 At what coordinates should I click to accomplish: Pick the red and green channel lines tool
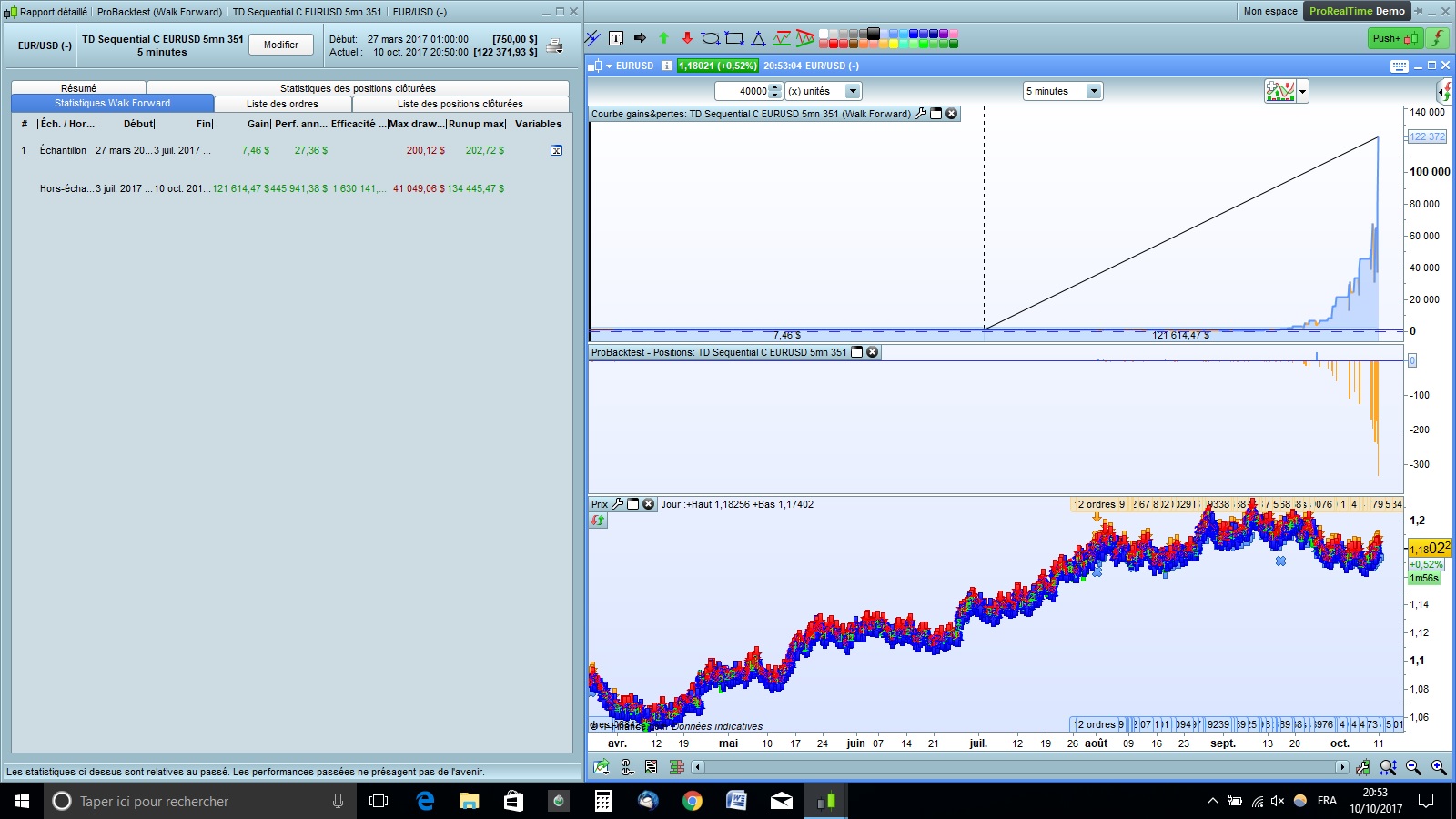point(782,38)
